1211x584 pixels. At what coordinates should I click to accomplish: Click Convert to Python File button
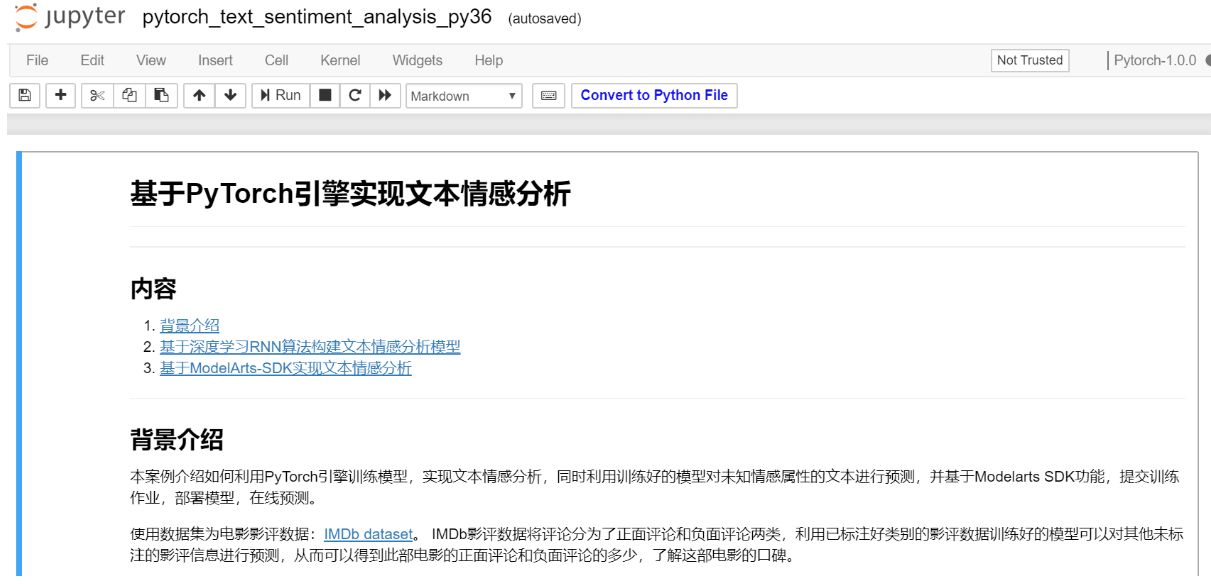point(654,95)
